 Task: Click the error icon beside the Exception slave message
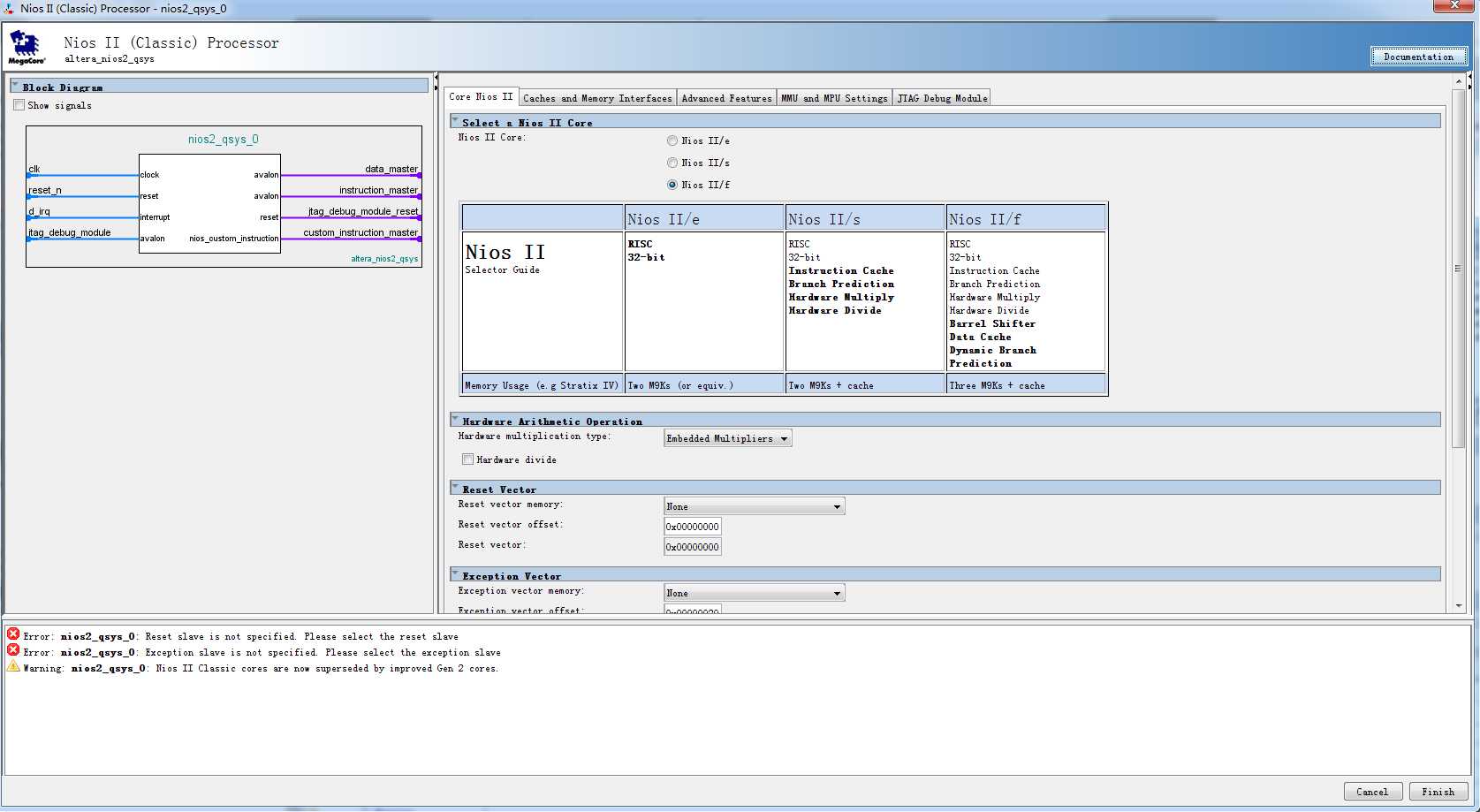coord(13,650)
